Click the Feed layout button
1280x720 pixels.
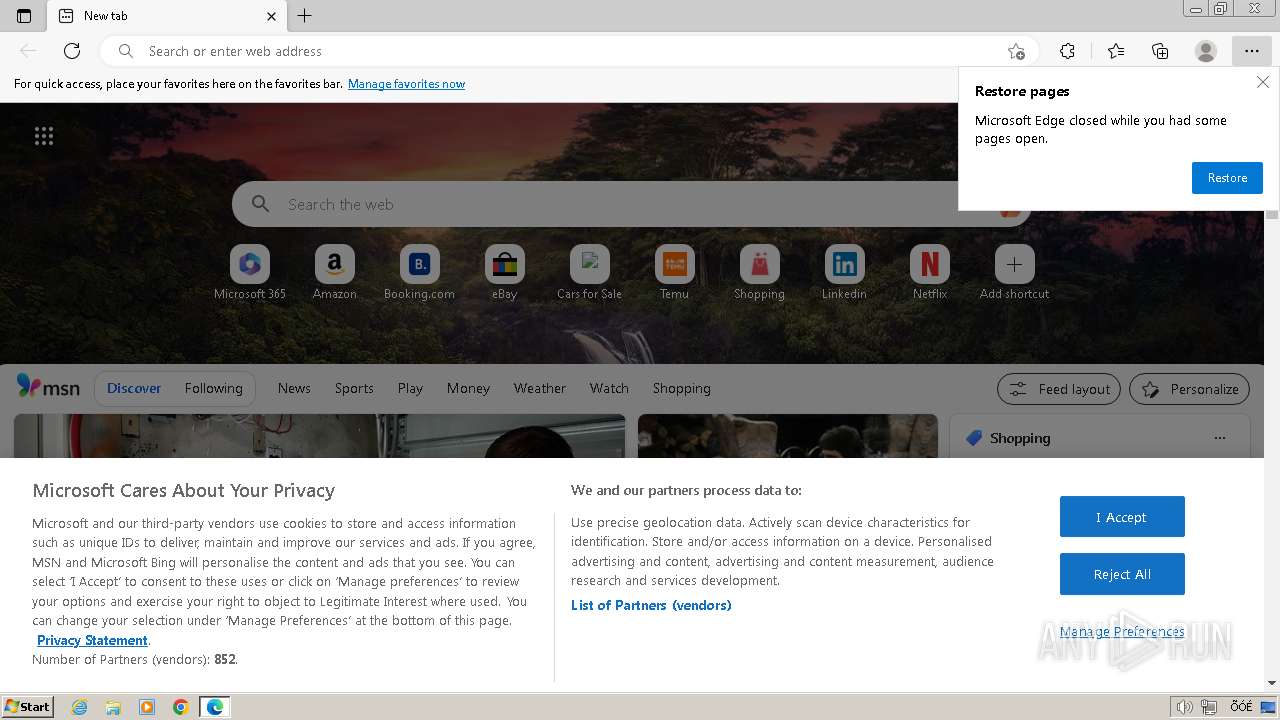tap(1060, 389)
